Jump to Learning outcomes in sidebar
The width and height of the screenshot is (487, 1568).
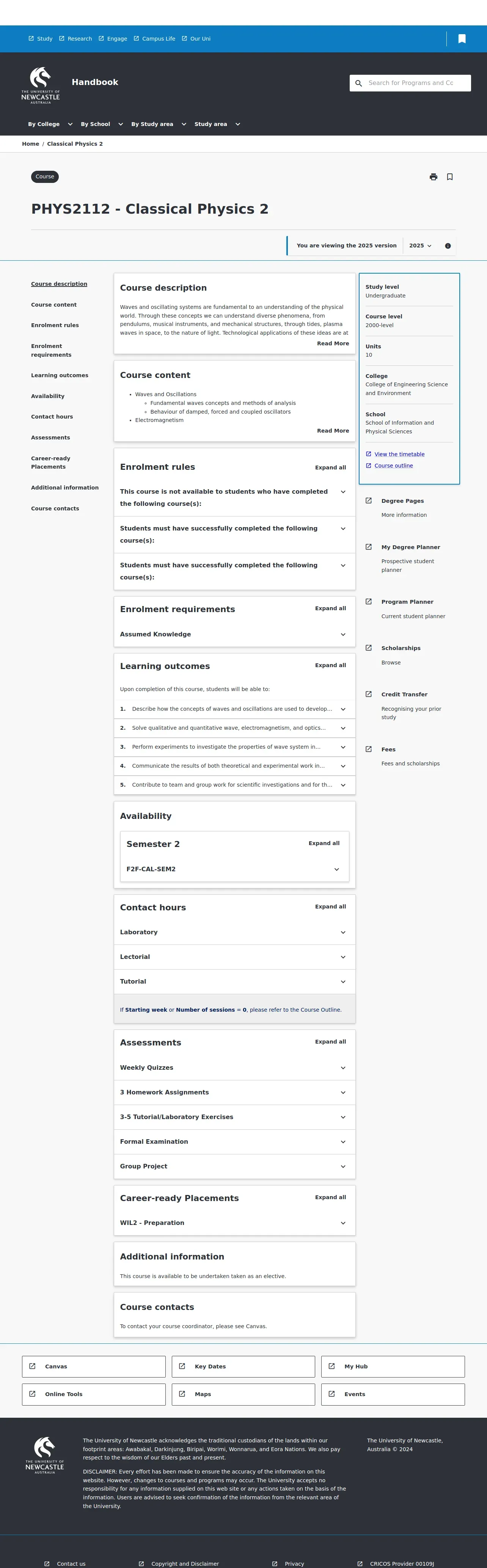[x=60, y=376]
